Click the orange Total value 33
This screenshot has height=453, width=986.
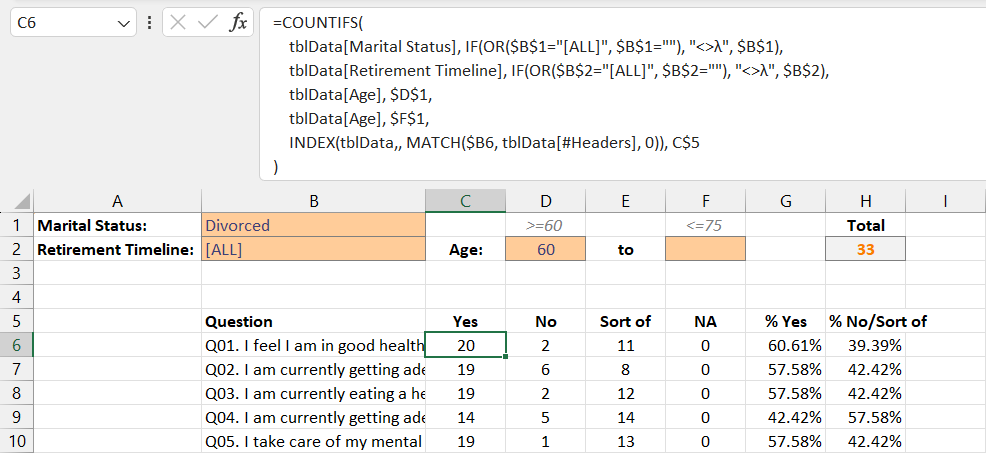[x=865, y=250]
